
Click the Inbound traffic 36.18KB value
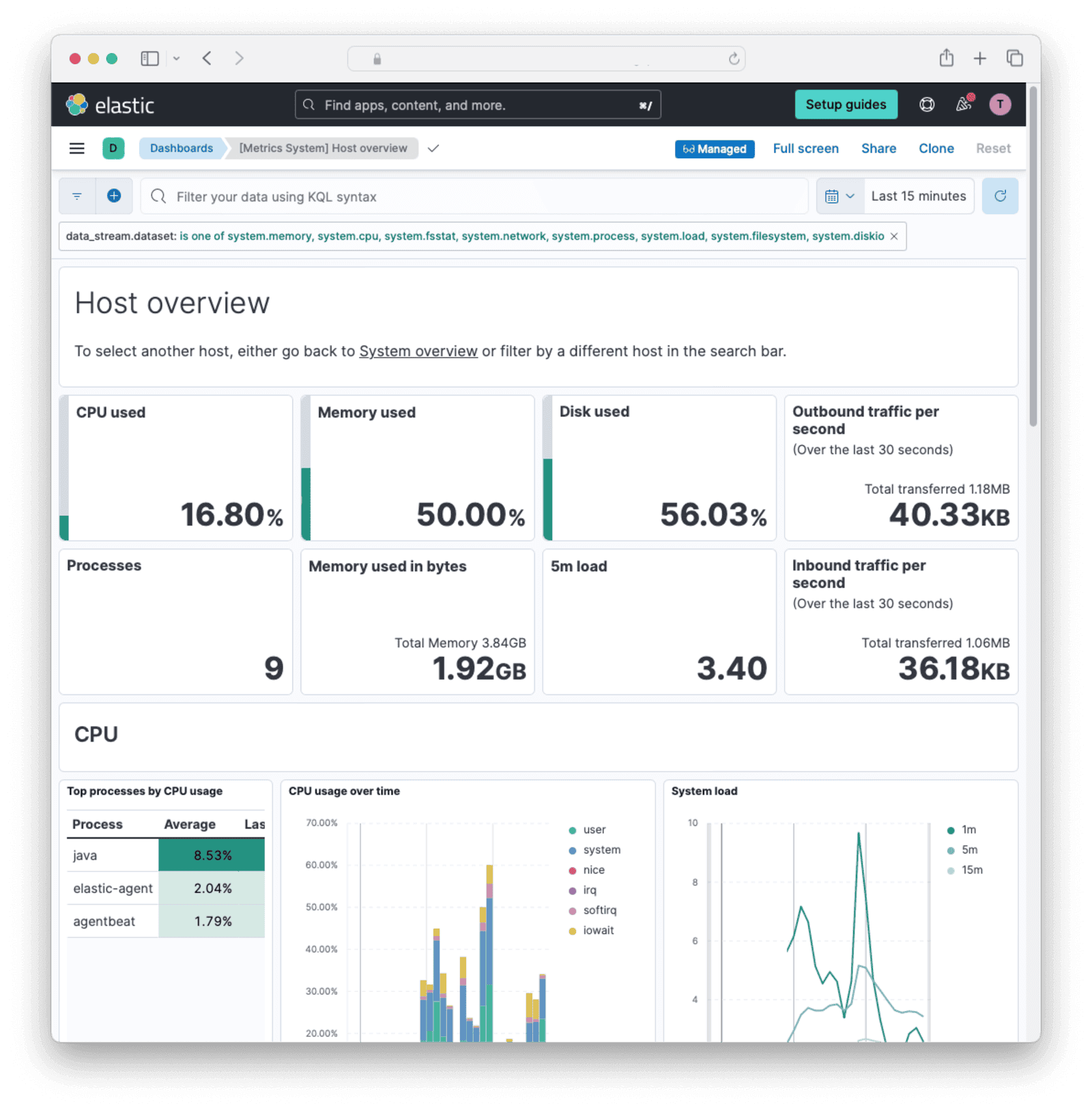(x=954, y=669)
